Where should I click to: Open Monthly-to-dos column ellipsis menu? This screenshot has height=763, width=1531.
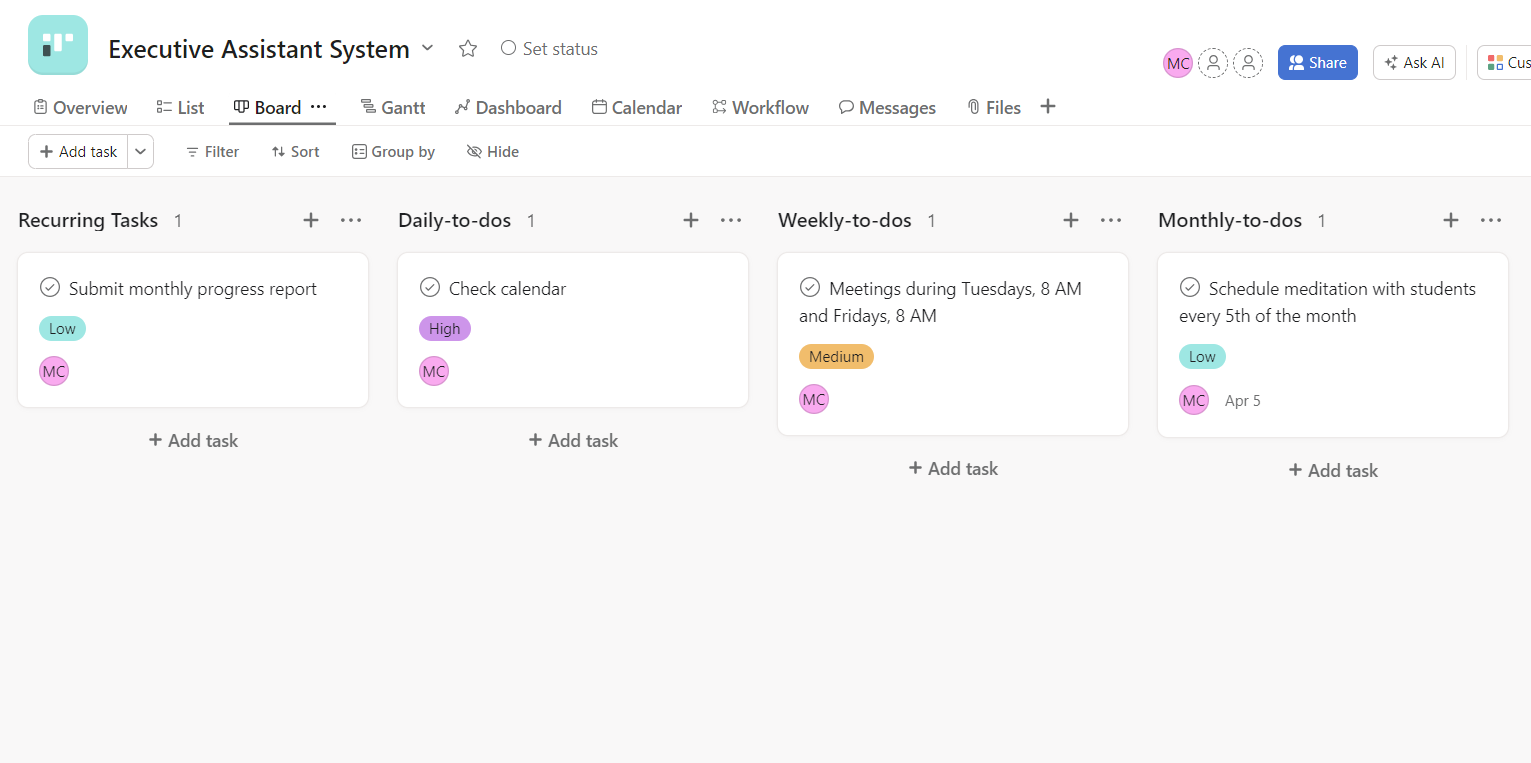tap(1491, 220)
